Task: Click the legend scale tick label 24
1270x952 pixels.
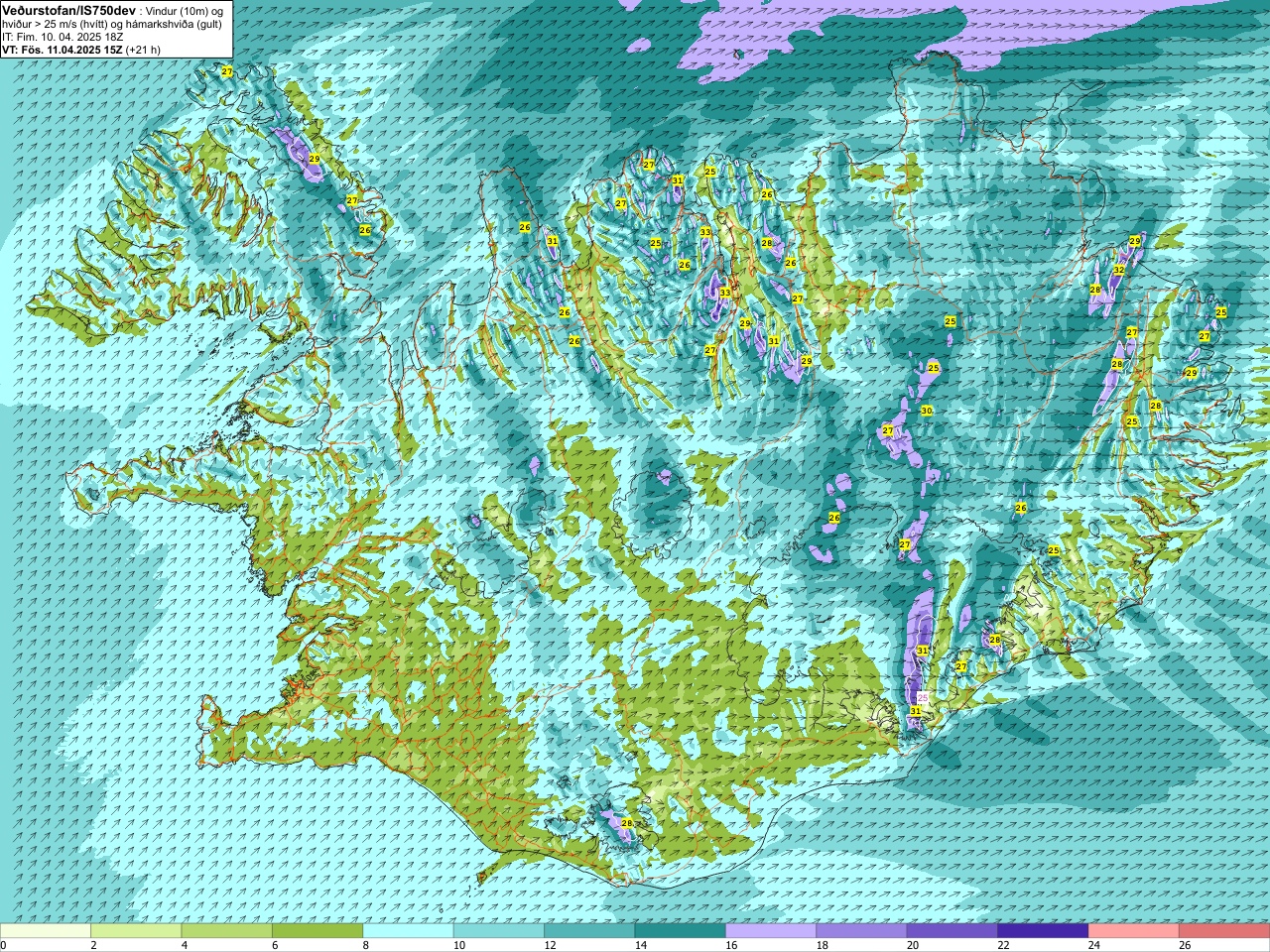Action: (x=1093, y=945)
